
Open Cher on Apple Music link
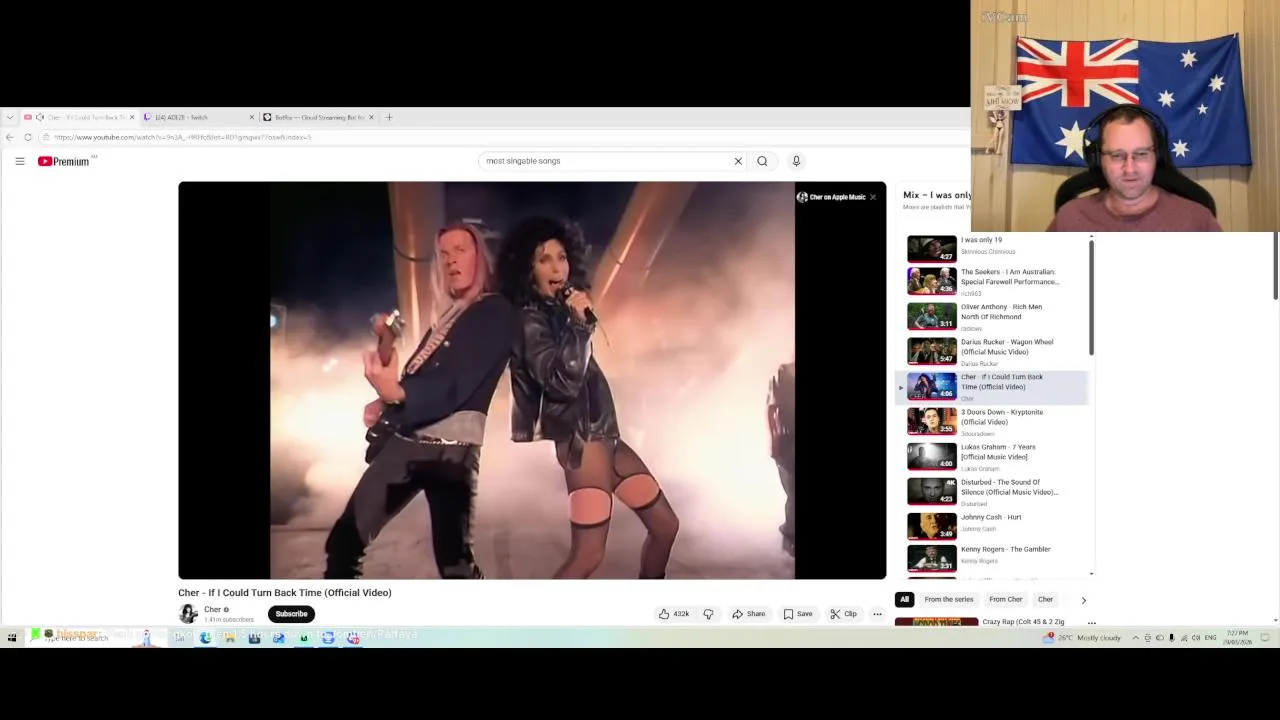coord(831,197)
